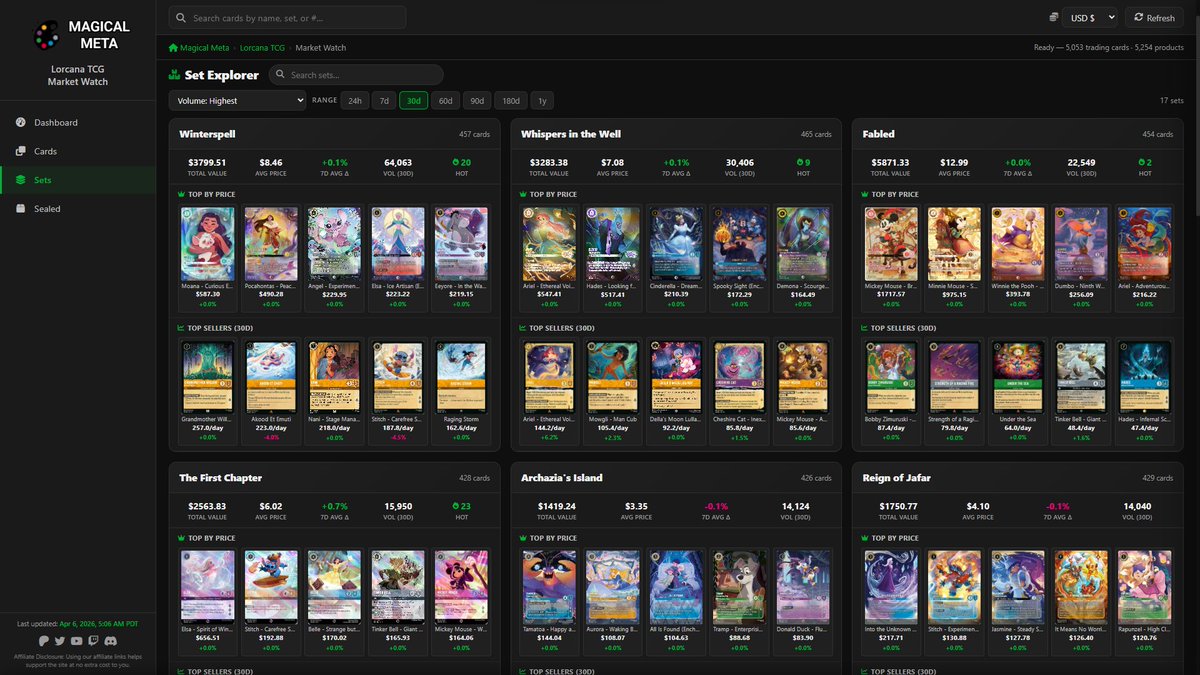Viewport: 1200px width, 675px height.
Task: Set range to 7d
Action: pyautogui.click(x=384, y=100)
